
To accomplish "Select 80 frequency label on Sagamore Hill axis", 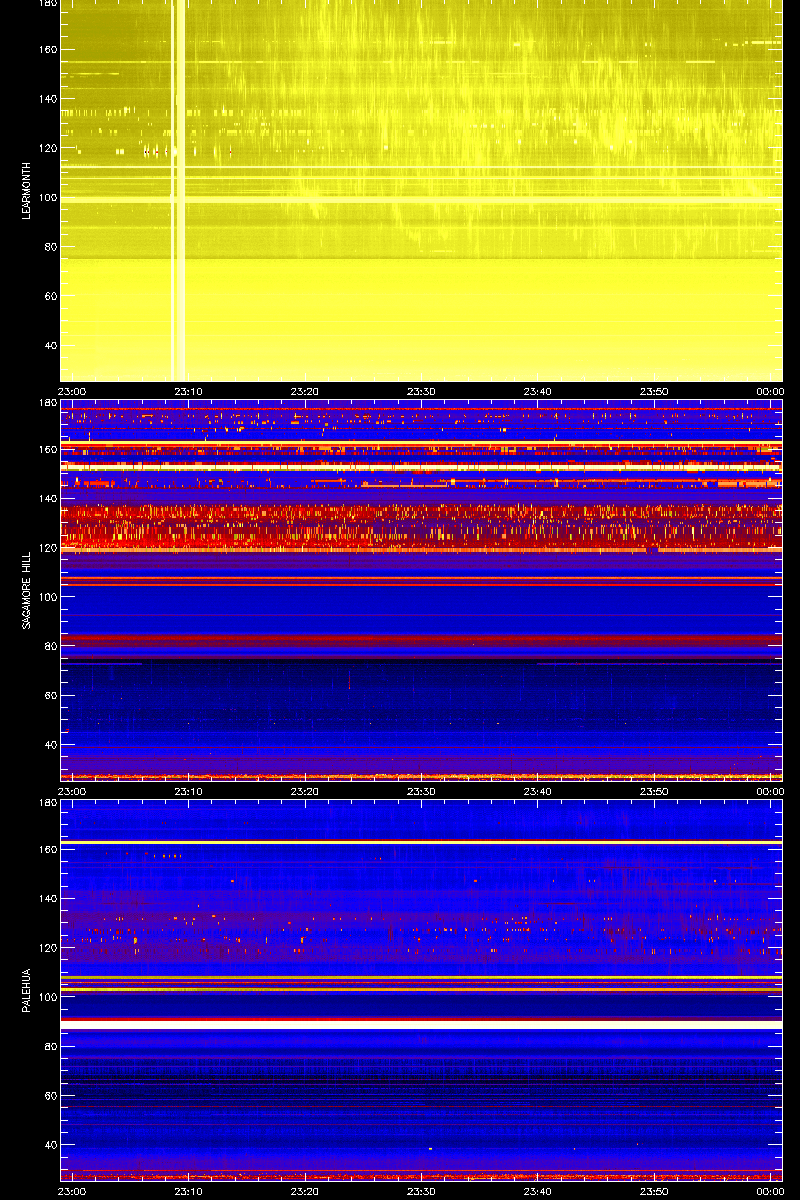I will [x=50, y=647].
